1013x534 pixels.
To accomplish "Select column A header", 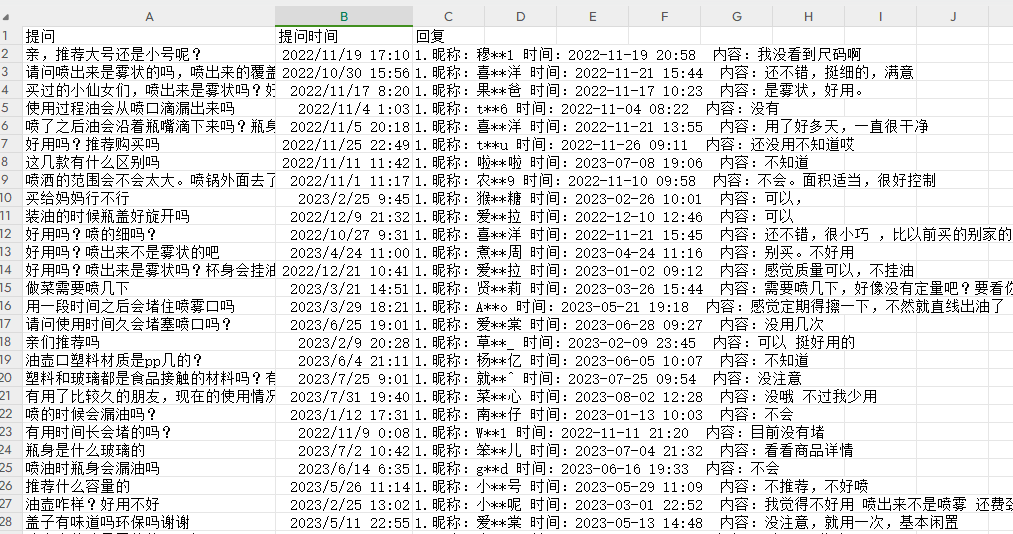I will (x=149, y=16).
